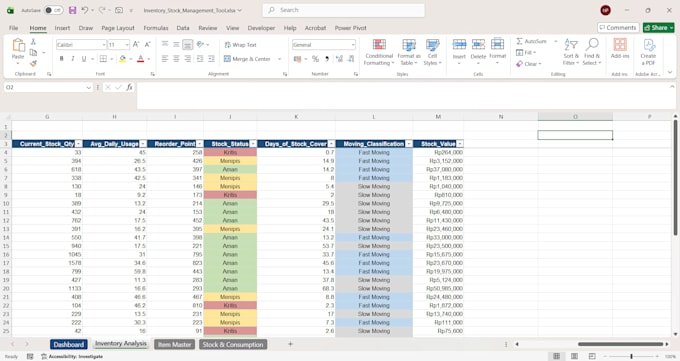Click the Increase Decimal icon
680x361 pixels.
339,59
